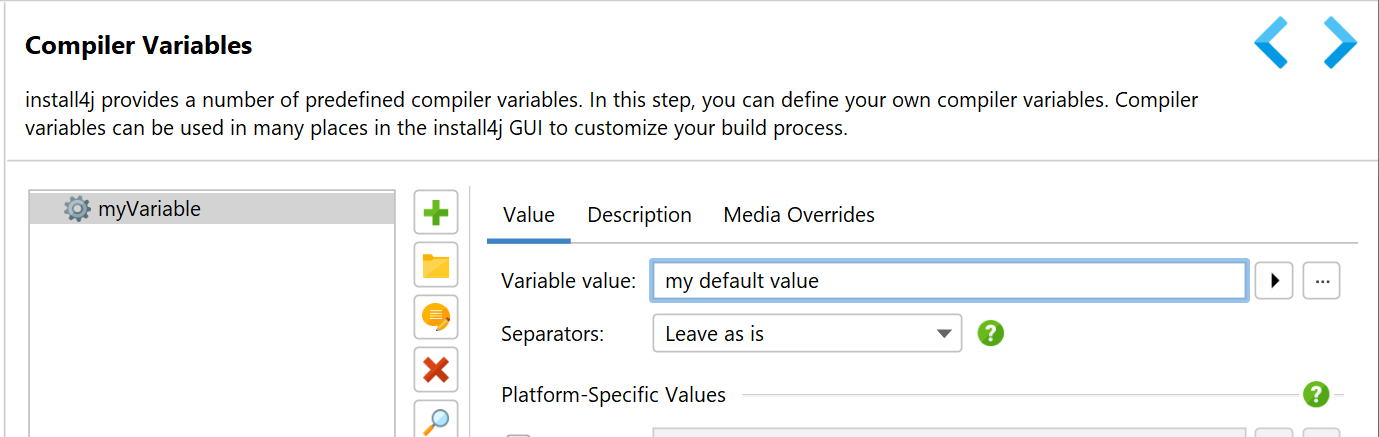Open help for Platform-Specific Values section

pyautogui.click(x=1316, y=394)
